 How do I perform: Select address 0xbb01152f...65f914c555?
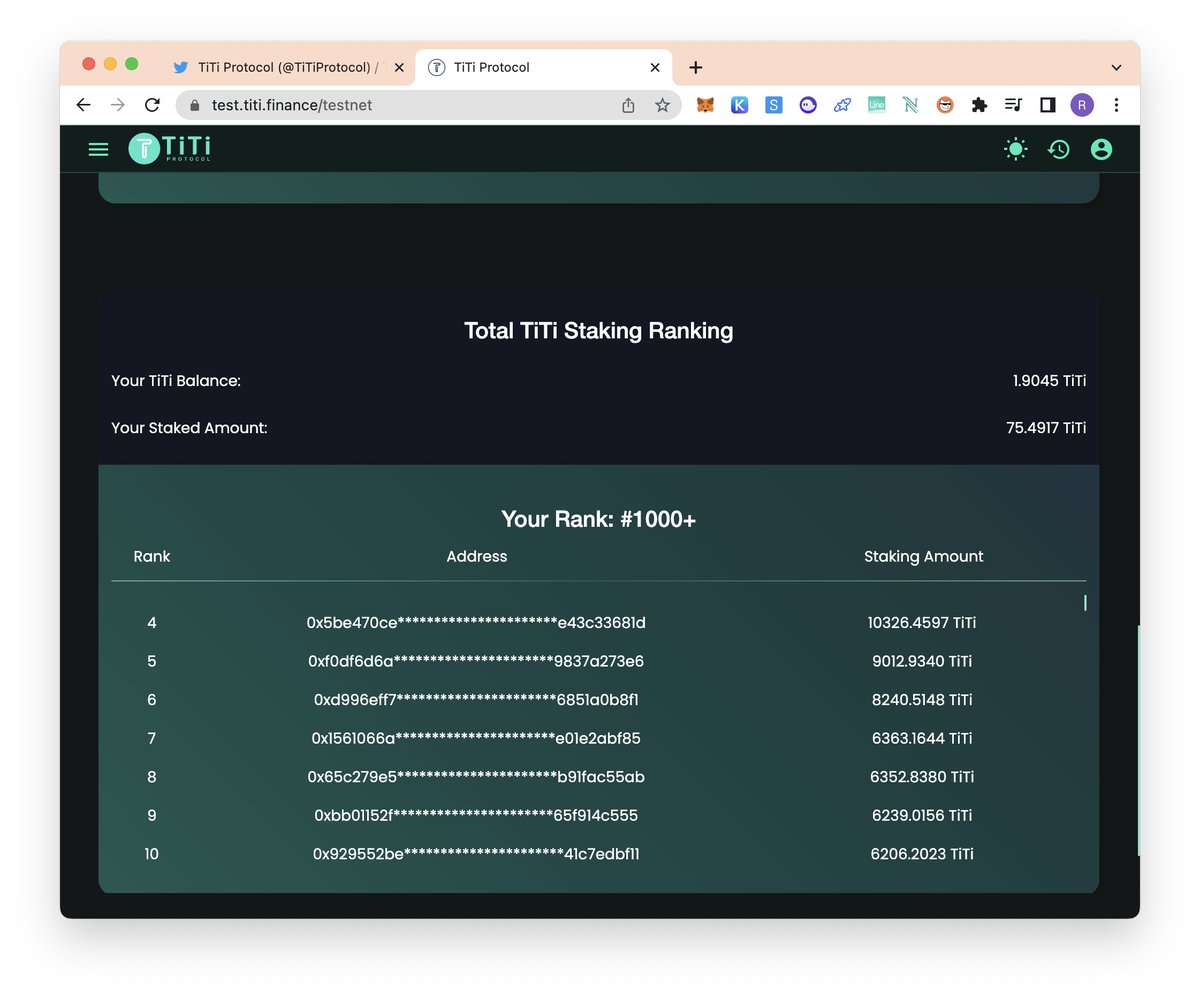(476, 815)
